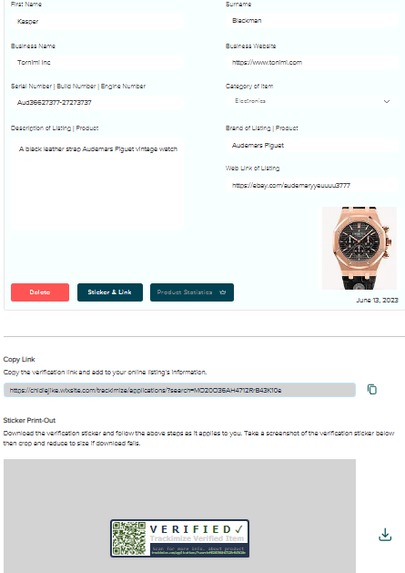The height and width of the screenshot is (573, 405).
Task: Expand the Category of Item dropdown arrow
Action: [x=386, y=101]
